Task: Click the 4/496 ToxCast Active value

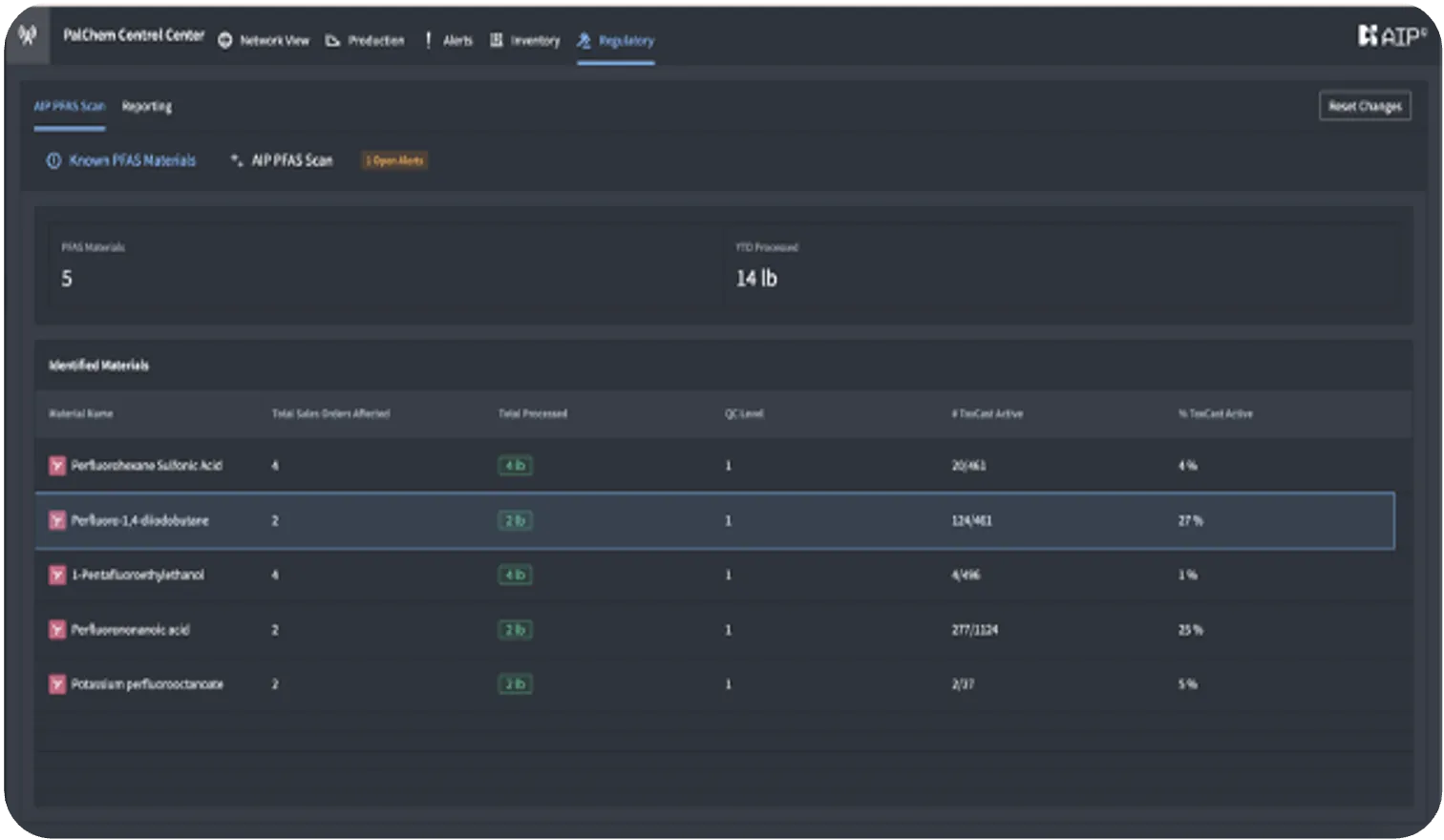Action: pos(966,575)
